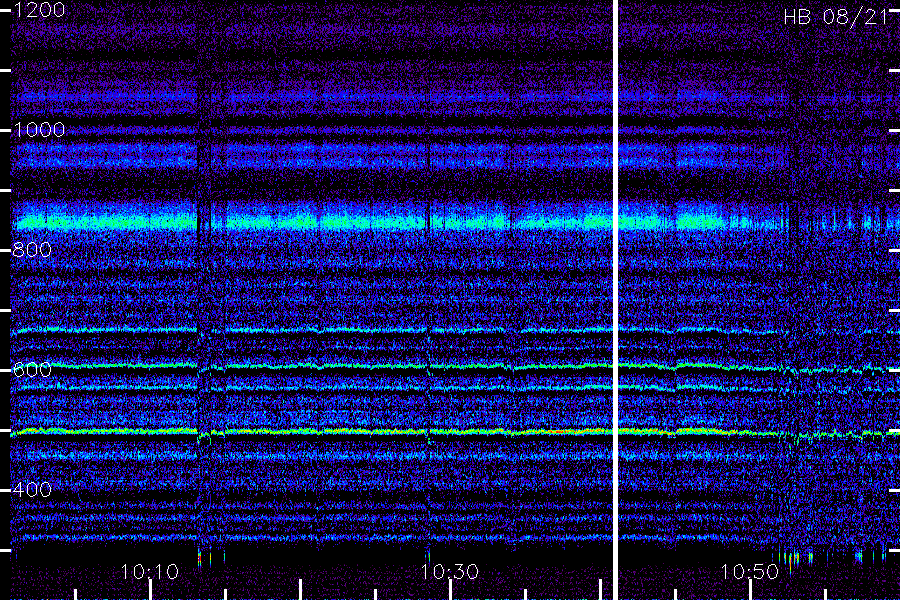900x600 pixels.
Task: Click the 1000 frequency axis label
Action: pyautogui.click(x=39, y=130)
